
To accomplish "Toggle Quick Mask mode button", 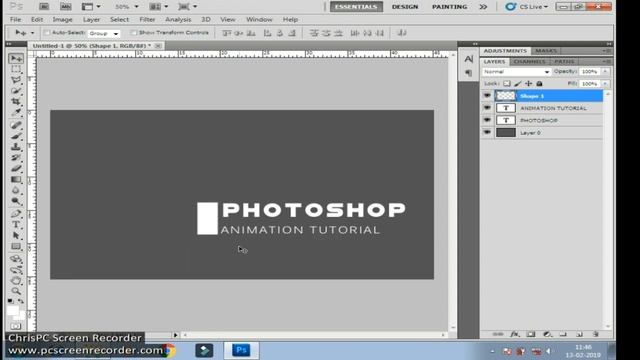I will tap(16, 326).
